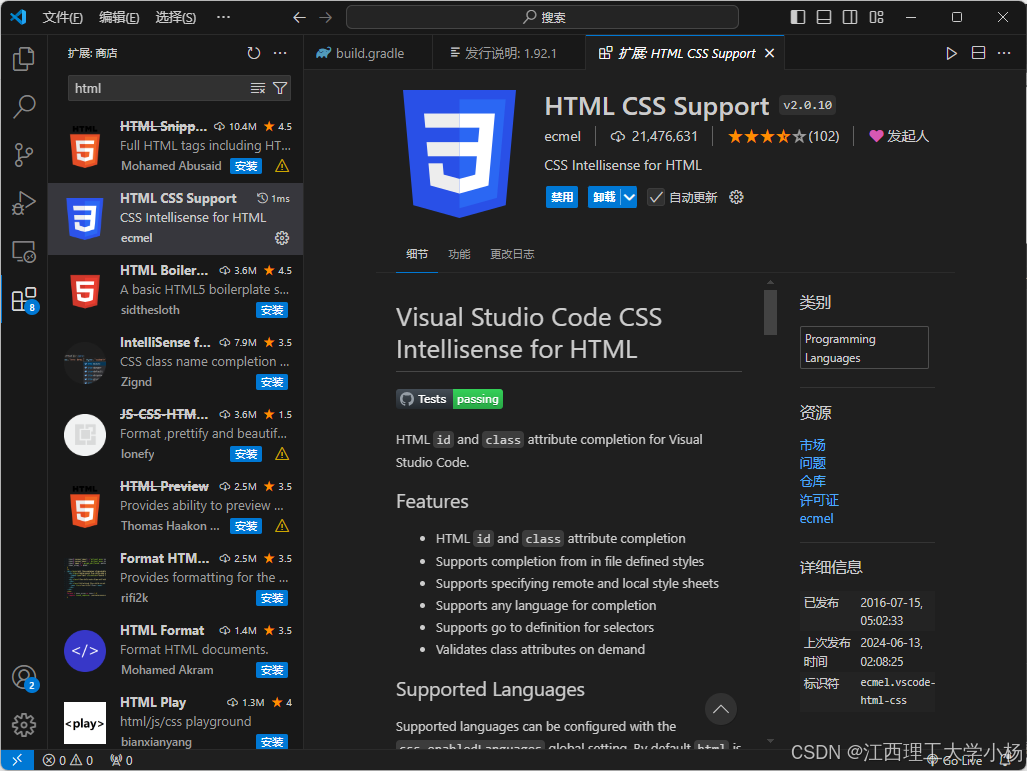Open the hidden menus ellipsis in menu bar
This screenshot has width=1027, height=771.
coord(223,18)
